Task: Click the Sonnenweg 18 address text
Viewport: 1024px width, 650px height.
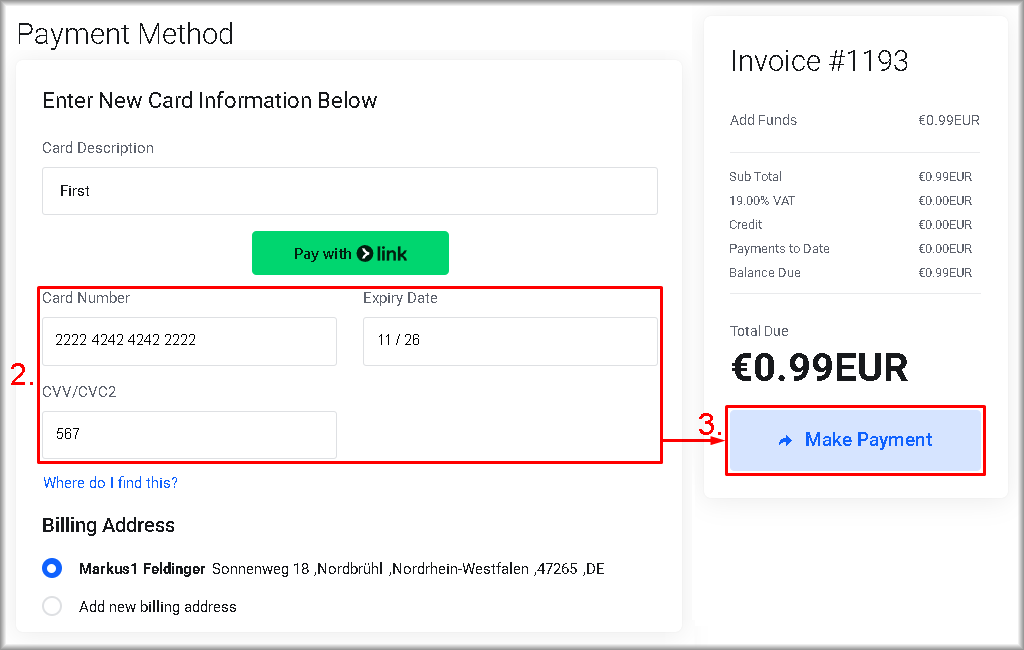Action: 407,569
